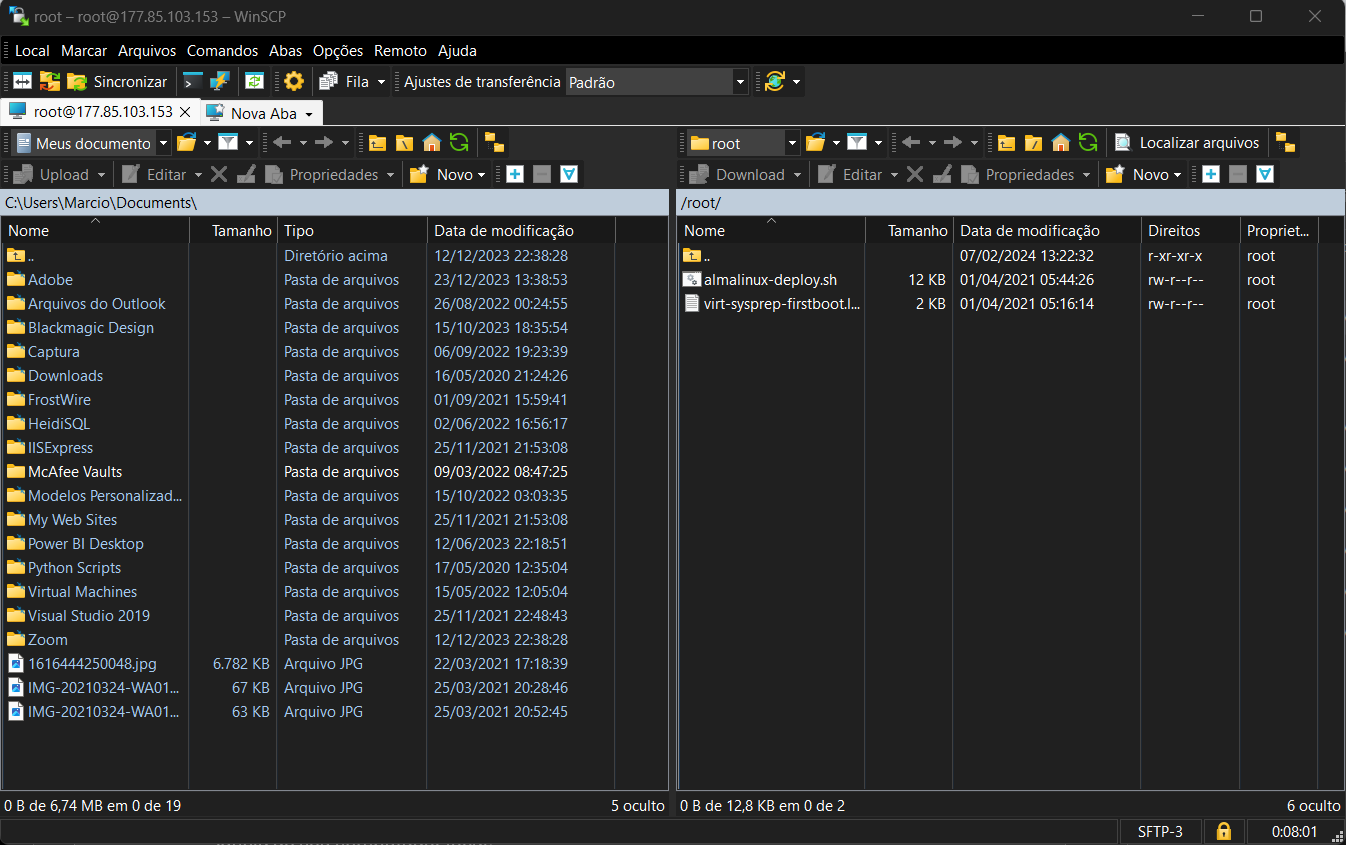The image size is (1346, 845).
Task: Open the Meus documentos drive dropdown
Action: (163, 143)
